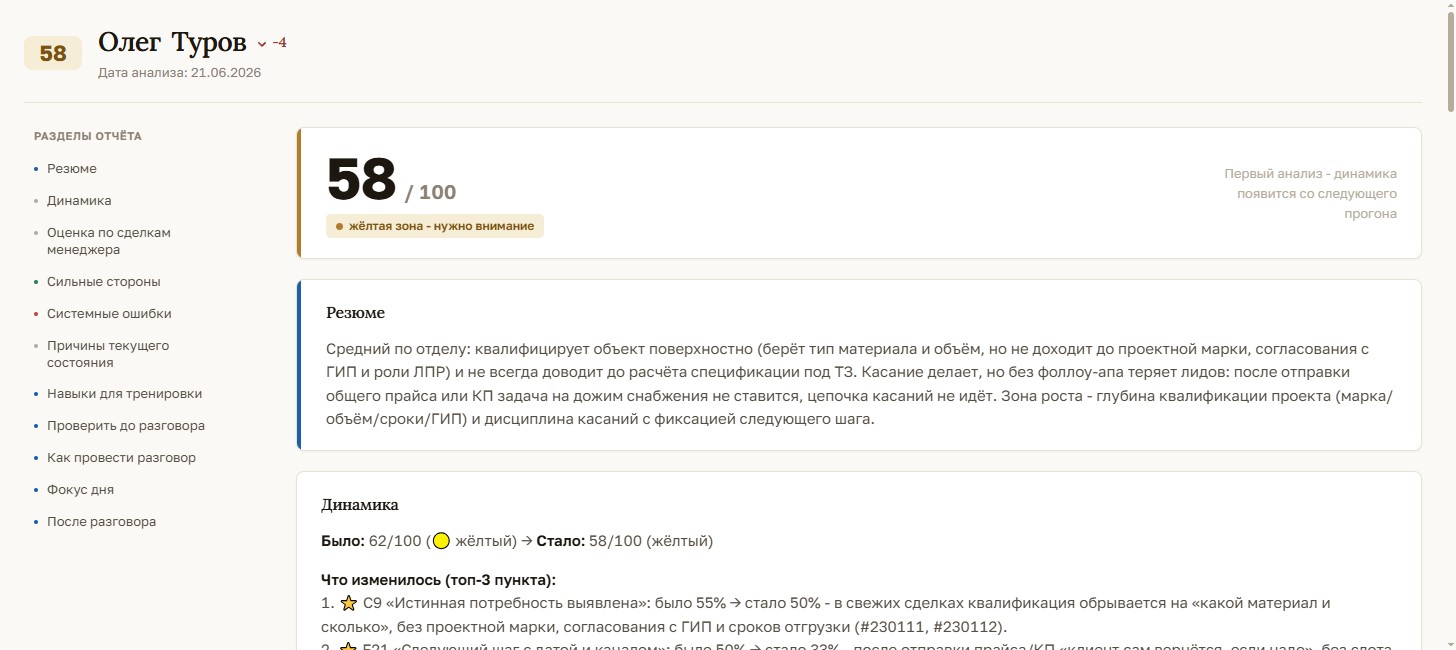The height and width of the screenshot is (650, 1456).
Task: Click the РАЗДЕЛЫ ОТЧЁТА sidebar heading
Action: [88, 136]
